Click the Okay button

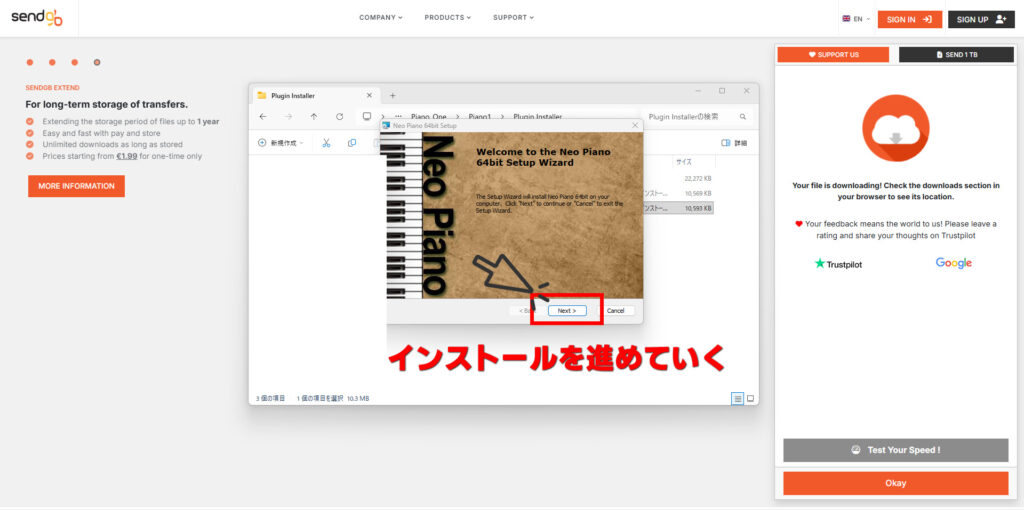point(895,483)
